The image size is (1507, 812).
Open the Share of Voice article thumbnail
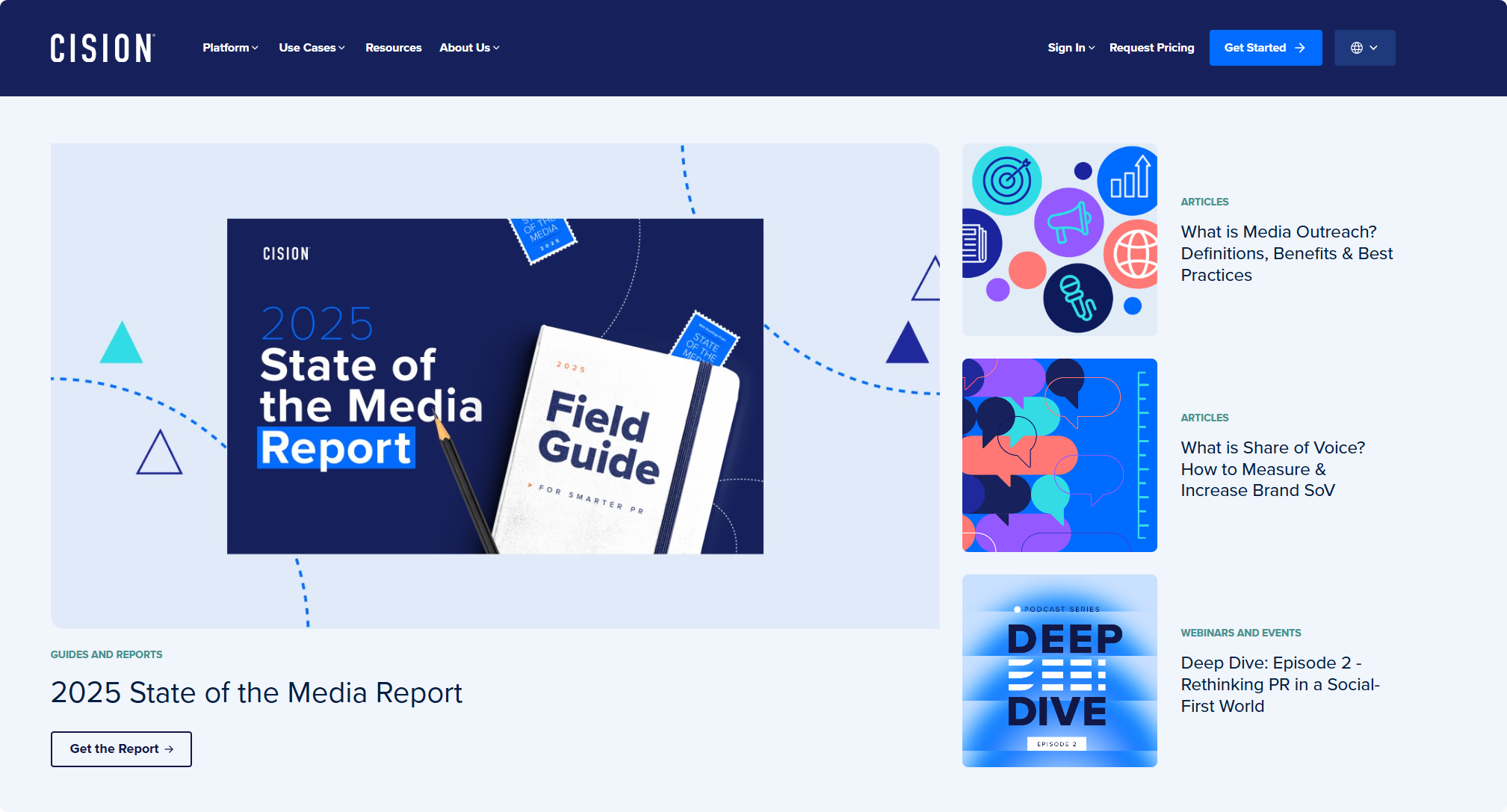(1059, 455)
